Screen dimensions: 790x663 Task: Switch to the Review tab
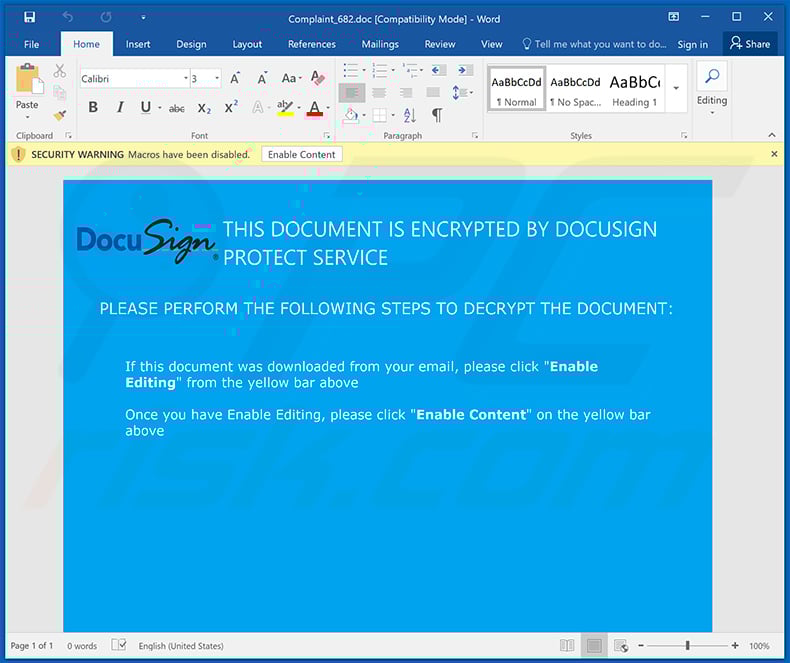pyautogui.click(x=439, y=44)
